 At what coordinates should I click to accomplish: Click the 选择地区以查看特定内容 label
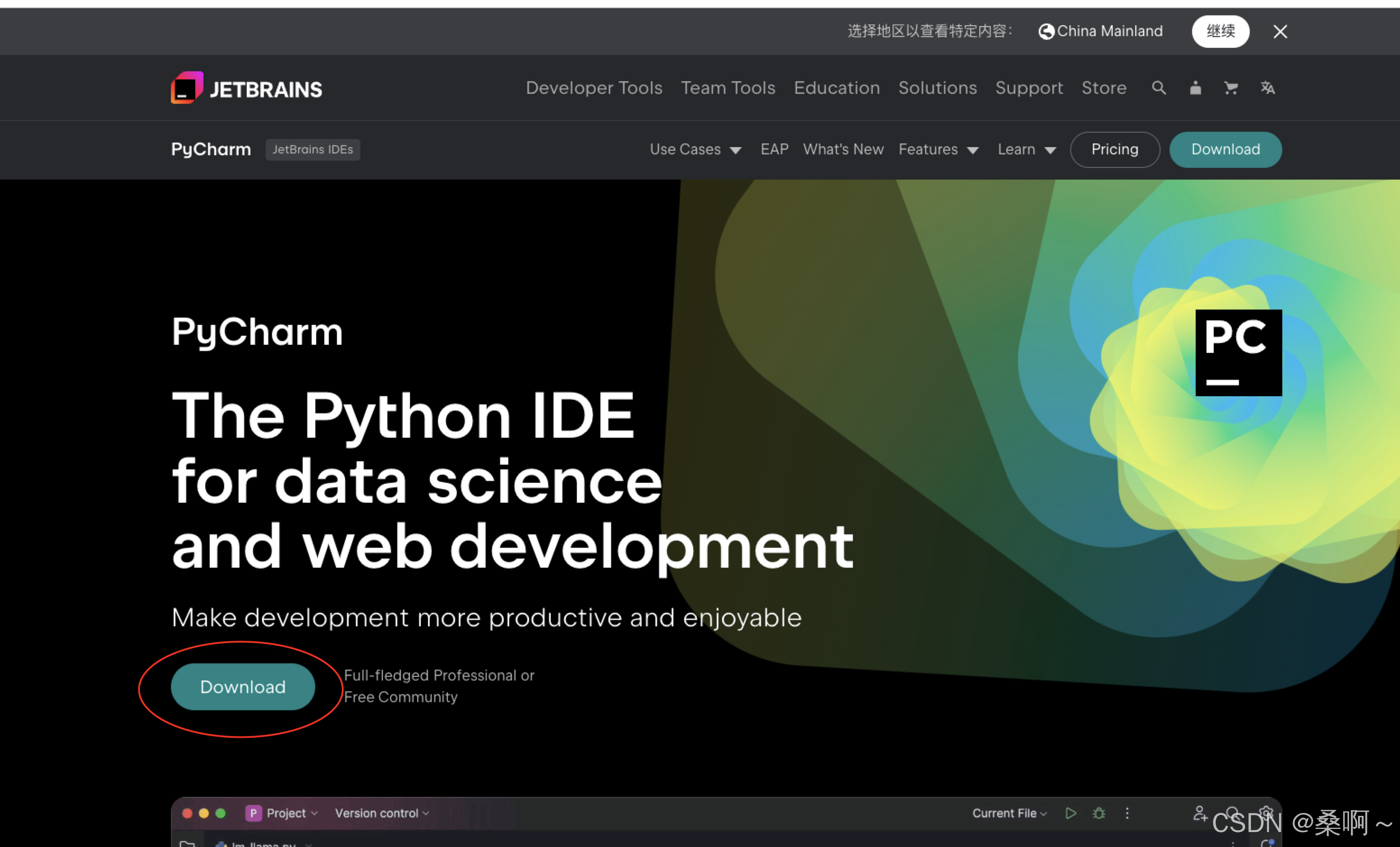(x=930, y=31)
